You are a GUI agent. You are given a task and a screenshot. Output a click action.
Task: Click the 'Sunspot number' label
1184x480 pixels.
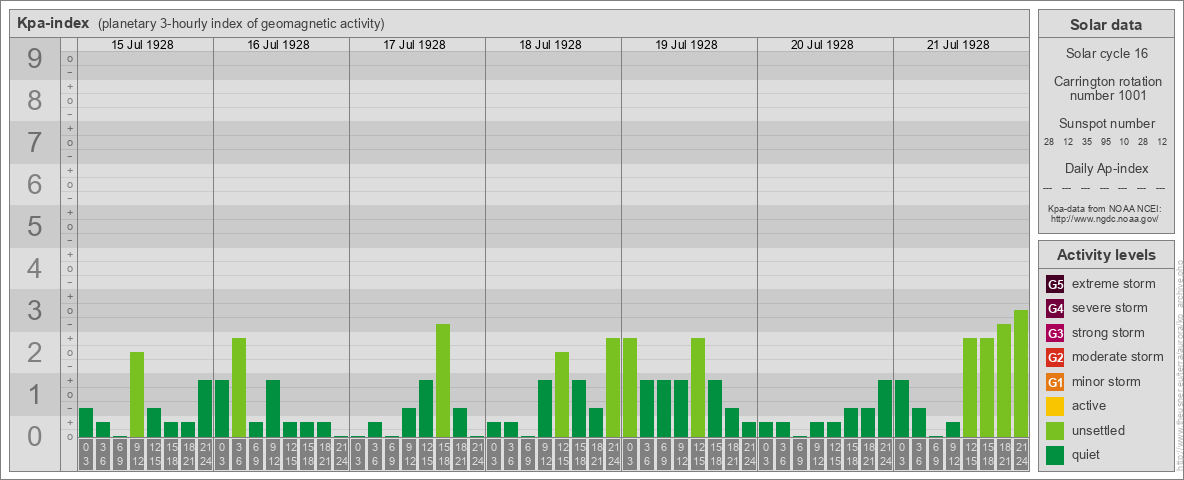click(1107, 124)
